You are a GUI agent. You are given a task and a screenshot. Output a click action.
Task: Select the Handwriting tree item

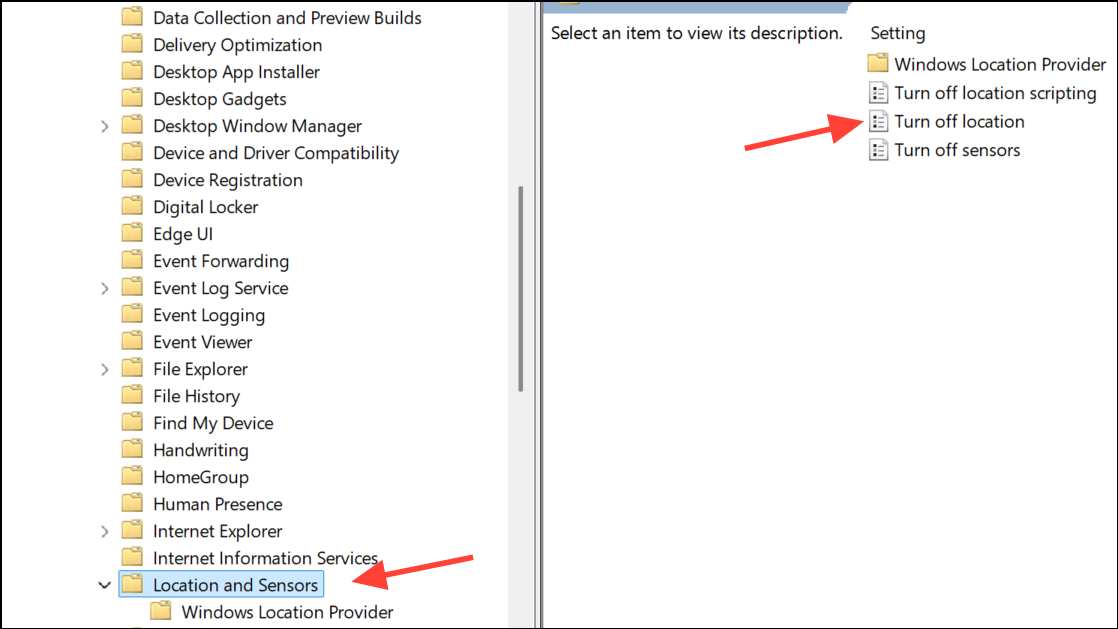[200, 450]
